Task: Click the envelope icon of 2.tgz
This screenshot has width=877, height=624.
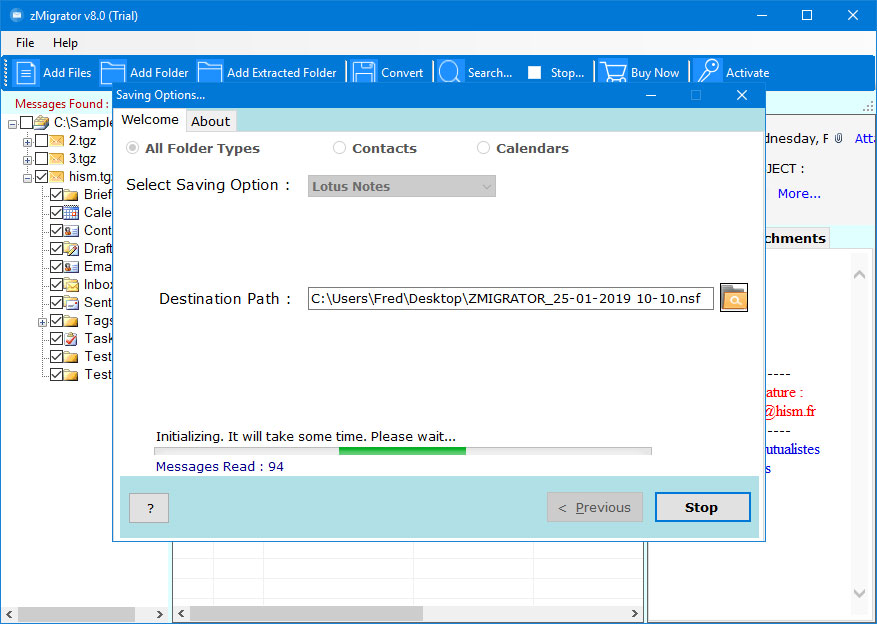Action: pyautogui.click(x=56, y=141)
